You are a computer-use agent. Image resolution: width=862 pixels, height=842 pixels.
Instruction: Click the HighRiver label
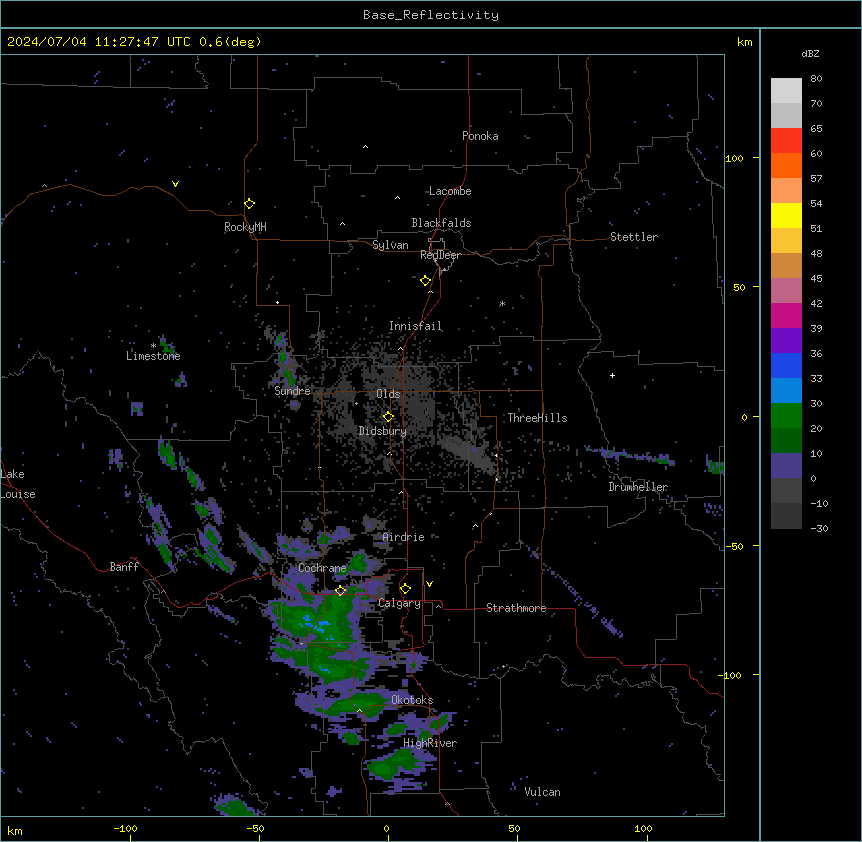[430, 743]
